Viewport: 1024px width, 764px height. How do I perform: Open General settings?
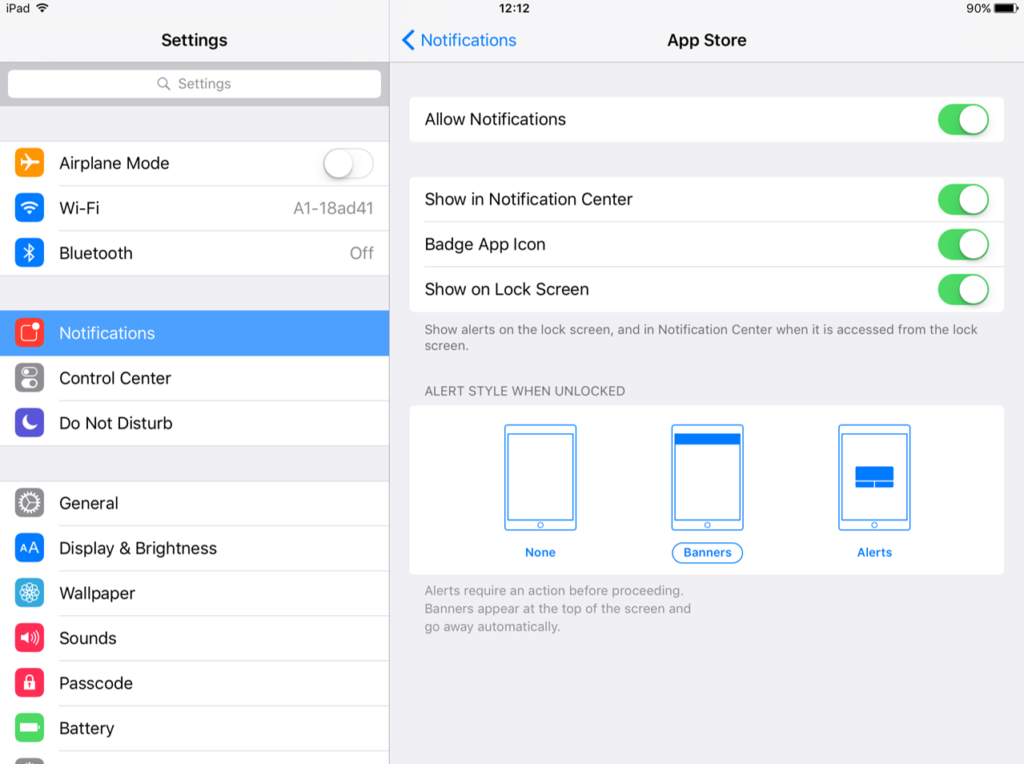[195, 503]
